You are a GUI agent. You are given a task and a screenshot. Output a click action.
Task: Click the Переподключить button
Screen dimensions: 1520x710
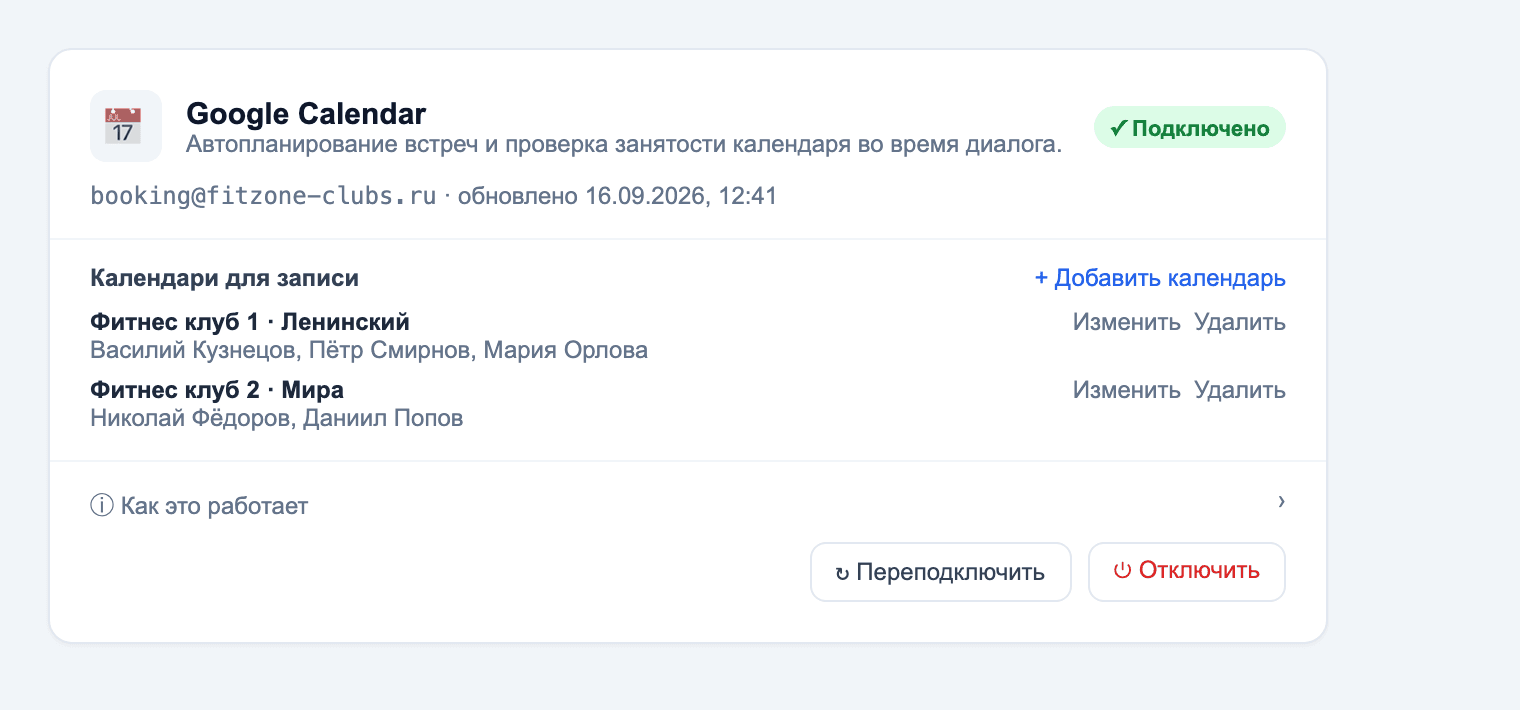tap(940, 572)
